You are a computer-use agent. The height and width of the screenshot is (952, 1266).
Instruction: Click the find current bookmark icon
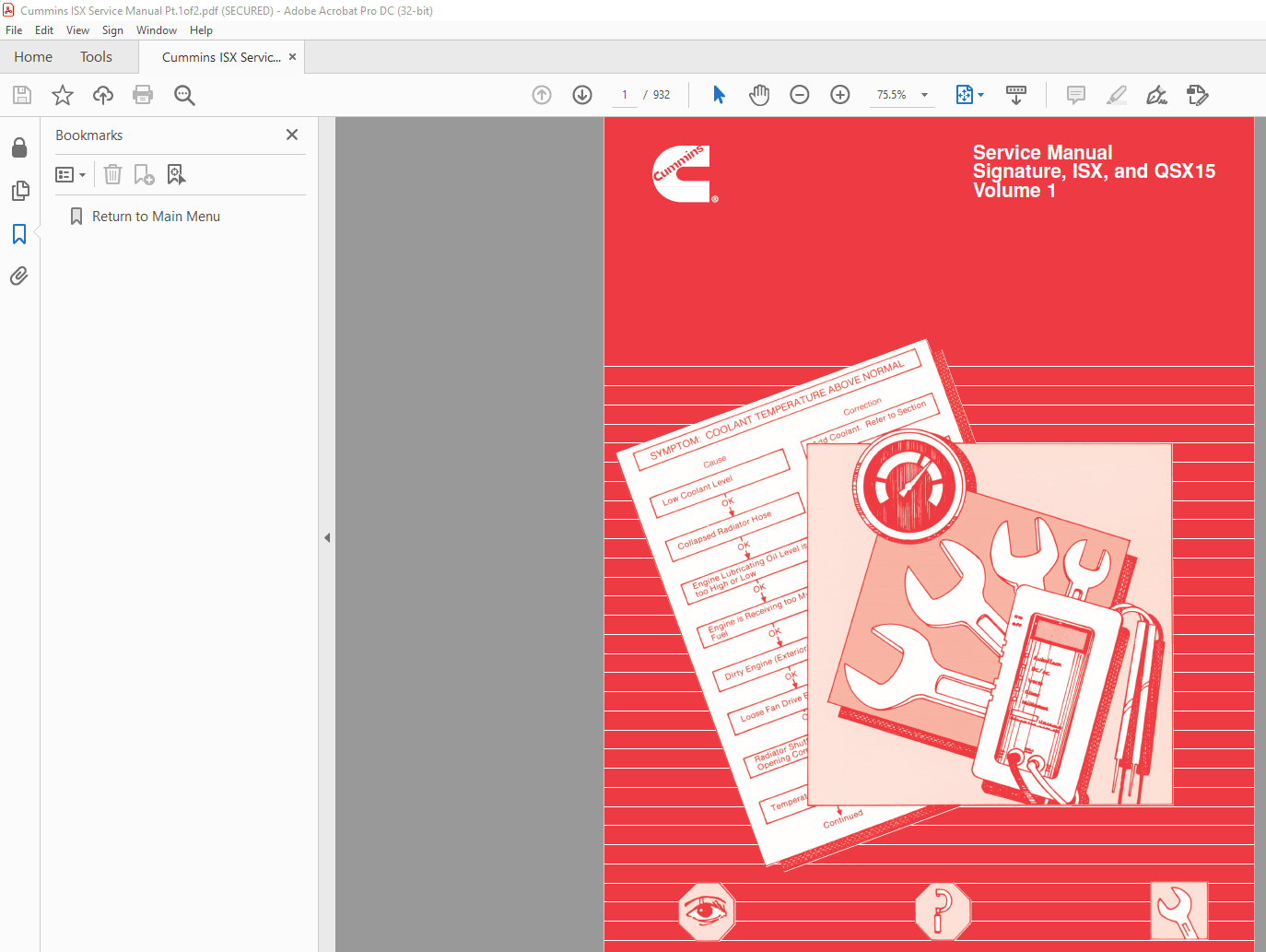click(x=176, y=174)
